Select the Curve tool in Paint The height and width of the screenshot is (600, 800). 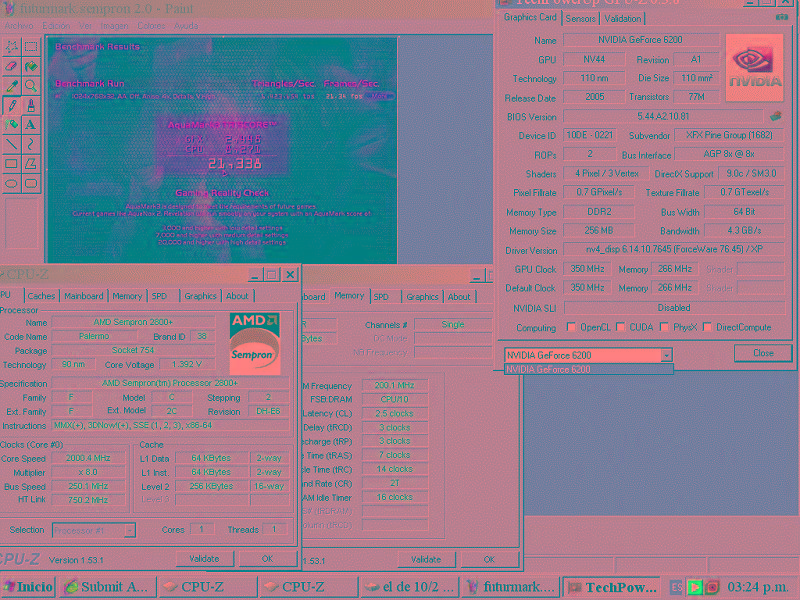coord(31,144)
